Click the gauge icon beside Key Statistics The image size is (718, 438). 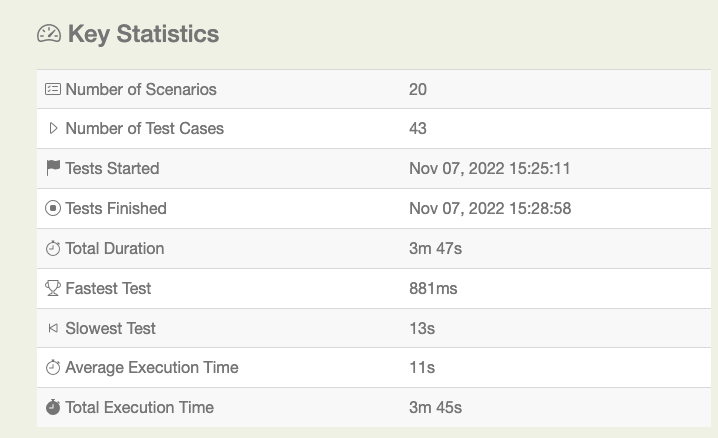pos(49,34)
